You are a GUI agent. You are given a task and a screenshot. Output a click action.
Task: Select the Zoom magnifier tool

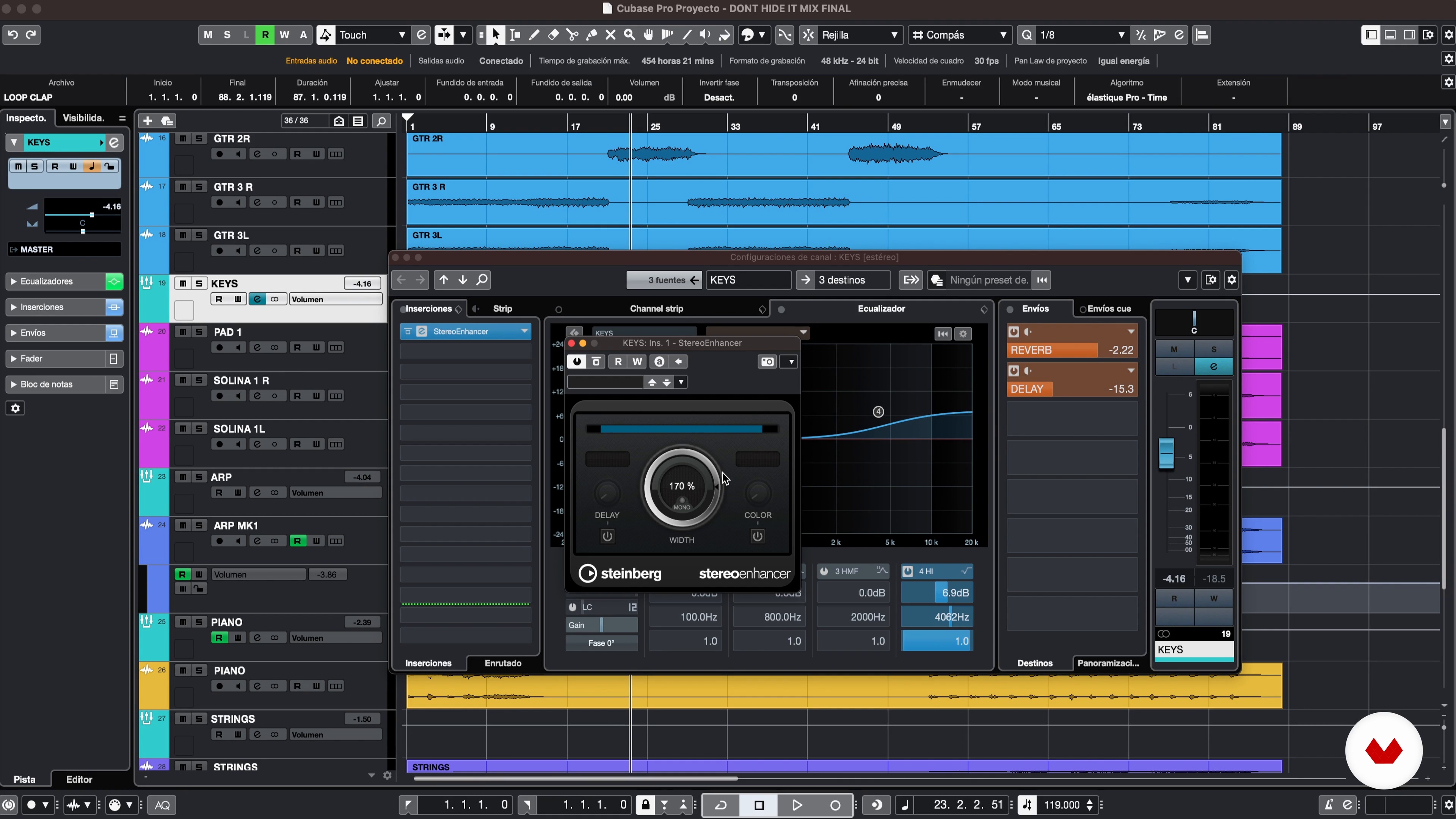630,35
